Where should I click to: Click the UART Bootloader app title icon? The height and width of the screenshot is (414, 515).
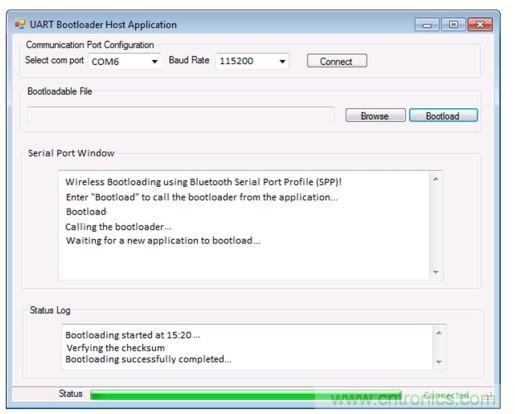coord(20,24)
